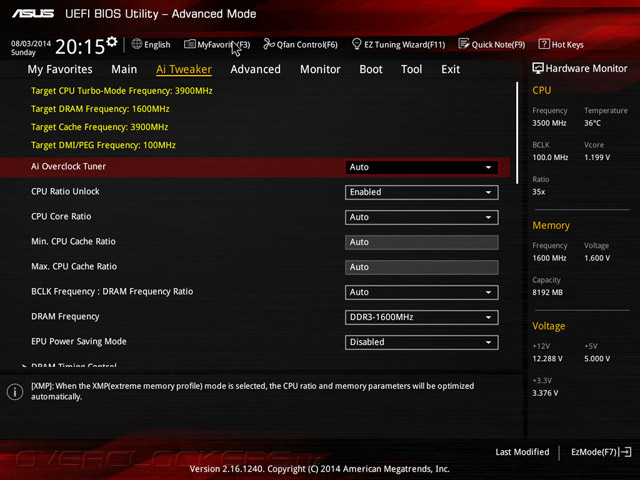
Task: Click the Ratio value 35x
Action: pyautogui.click(x=538, y=191)
